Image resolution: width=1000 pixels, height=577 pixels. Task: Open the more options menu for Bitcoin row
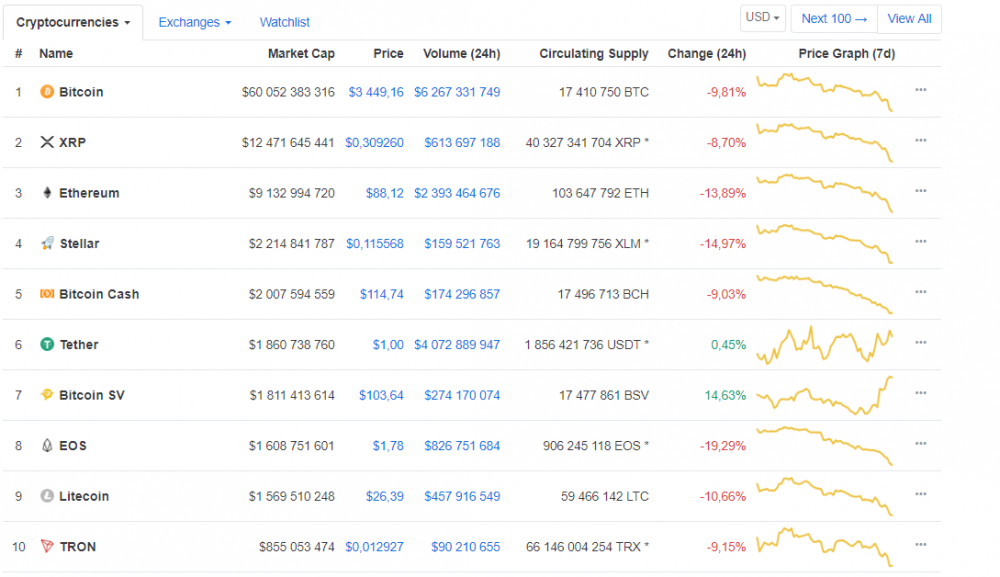[x=920, y=90]
